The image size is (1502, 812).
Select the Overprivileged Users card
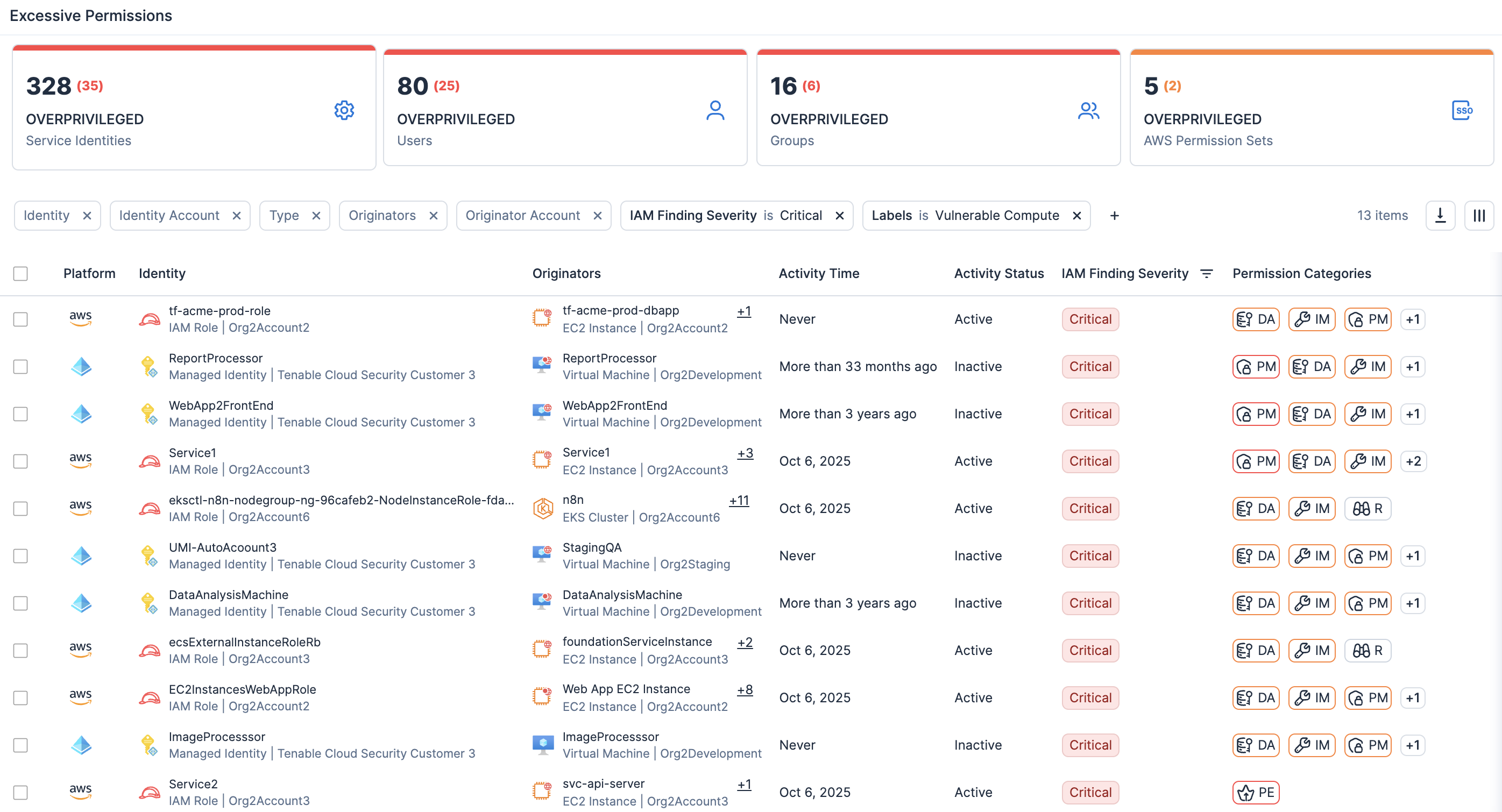[564, 108]
